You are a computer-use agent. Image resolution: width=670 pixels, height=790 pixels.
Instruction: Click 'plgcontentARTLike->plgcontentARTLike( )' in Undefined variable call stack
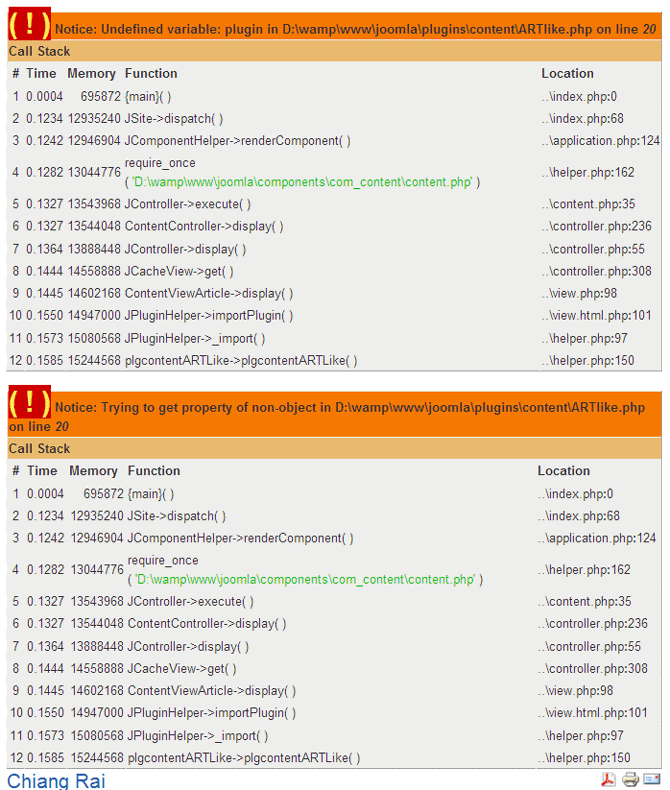tap(241, 360)
